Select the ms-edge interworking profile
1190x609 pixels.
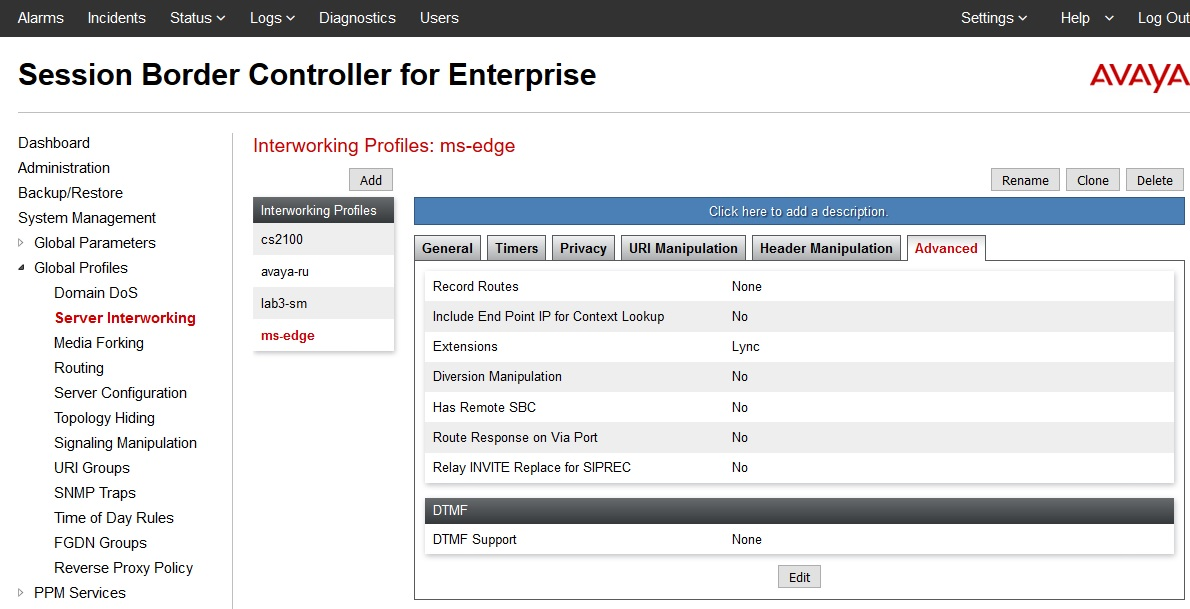[x=323, y=335]
